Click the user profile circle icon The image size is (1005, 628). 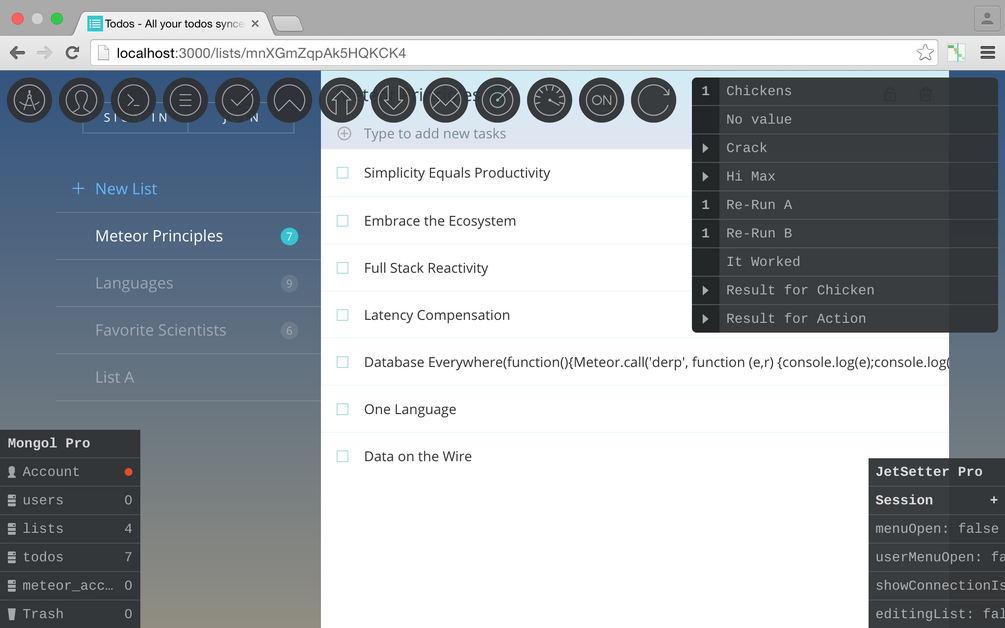81,100
